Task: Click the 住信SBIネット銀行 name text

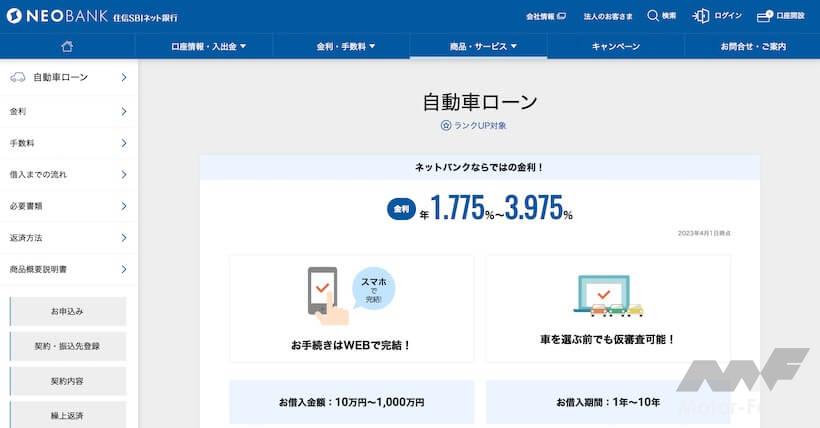Action: click(145, 17)
